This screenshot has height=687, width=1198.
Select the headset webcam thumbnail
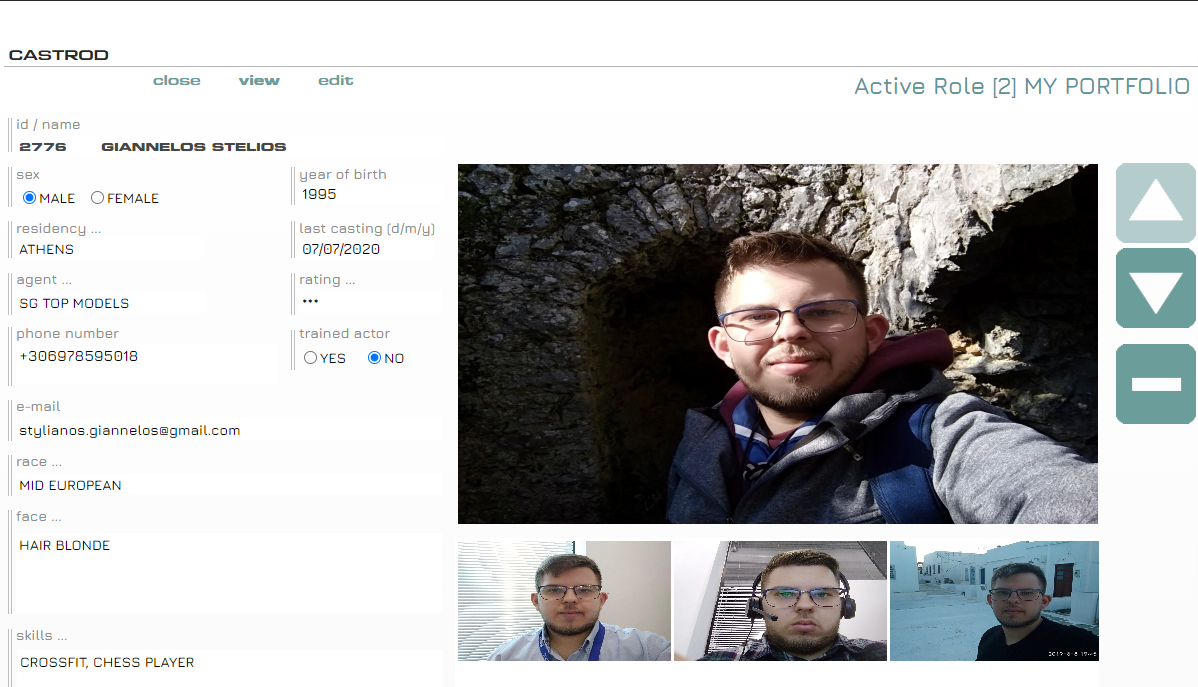[779, 601]
